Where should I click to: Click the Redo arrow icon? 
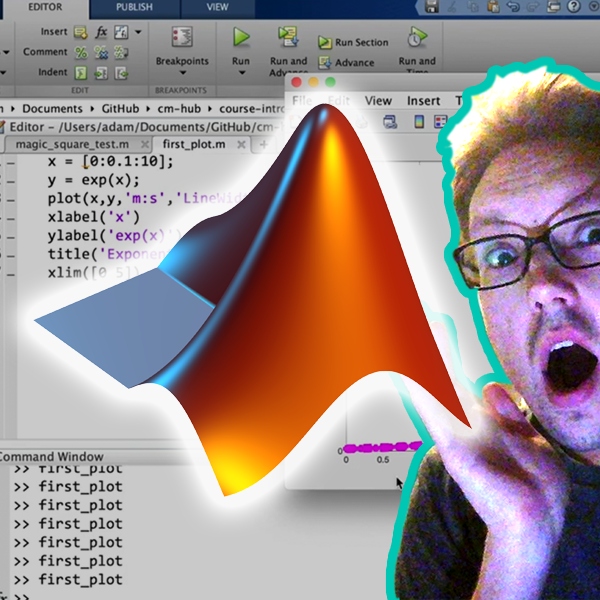532,7
